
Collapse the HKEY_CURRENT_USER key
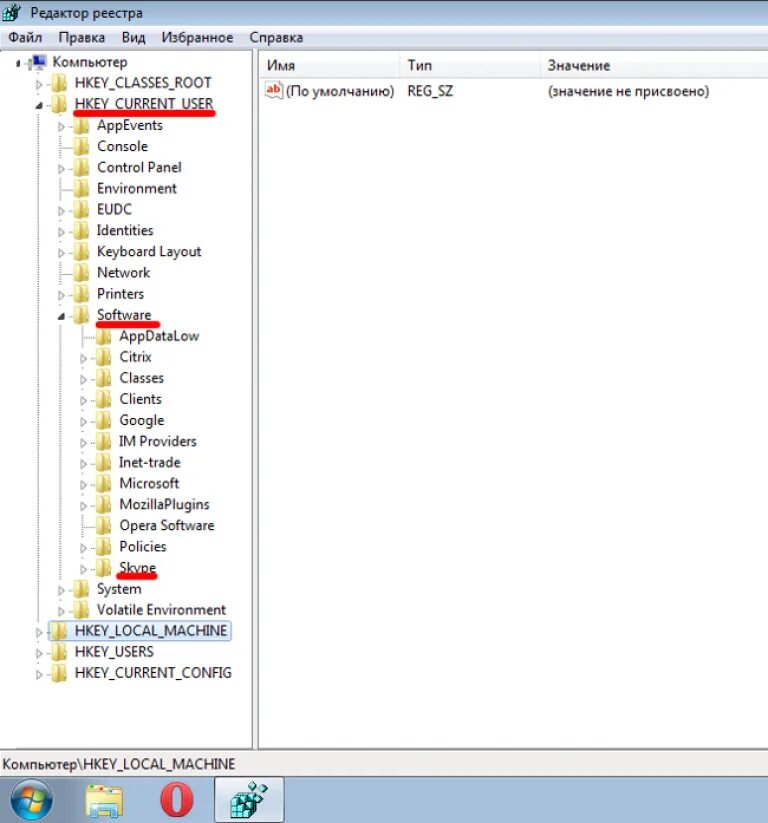[x=39, y=105]
